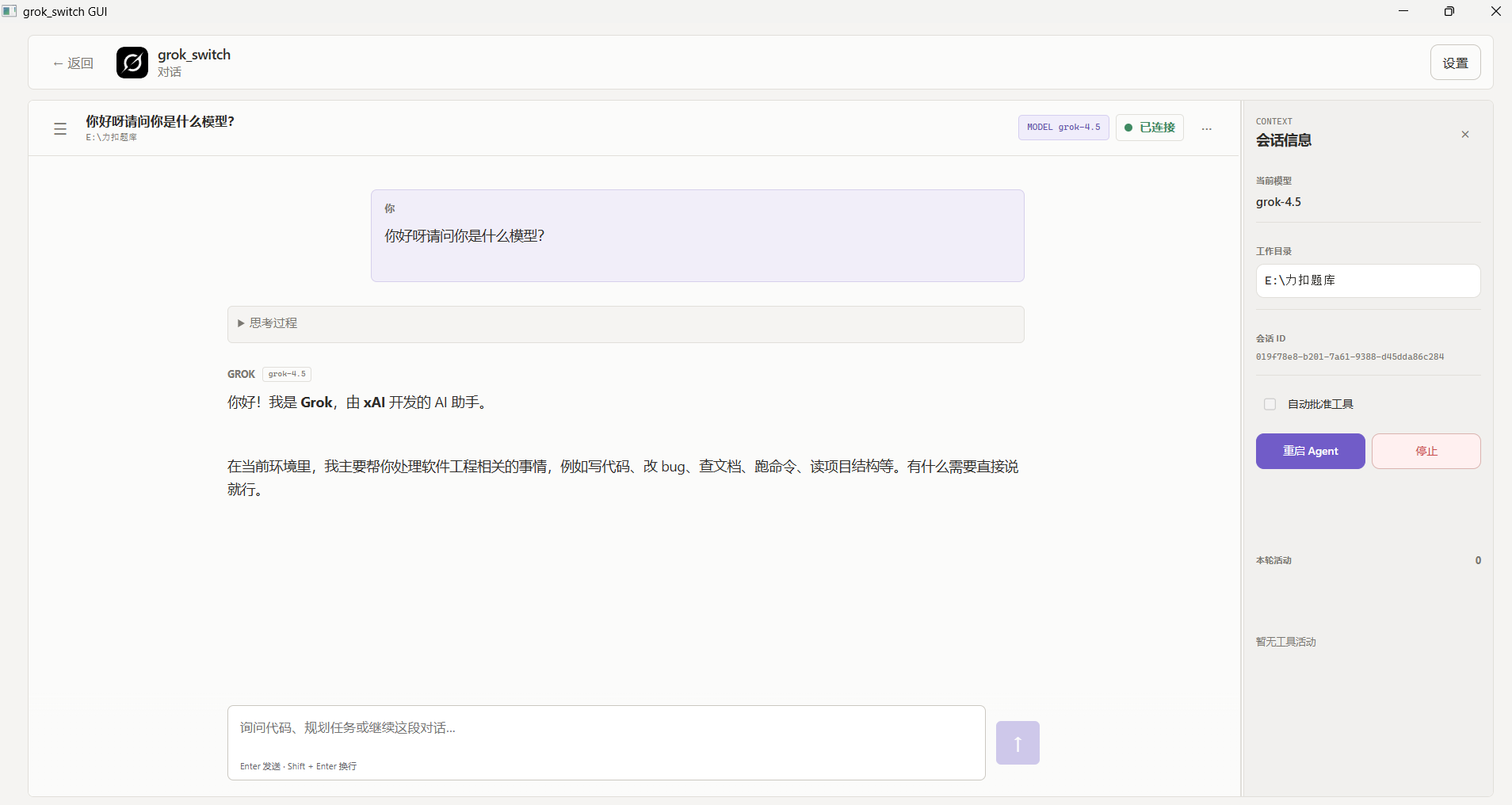Click the E:\力扣题库 path under title
The width and height of the screenshot is (1512, 805).
pyautogui.click(x=112, y=137)
